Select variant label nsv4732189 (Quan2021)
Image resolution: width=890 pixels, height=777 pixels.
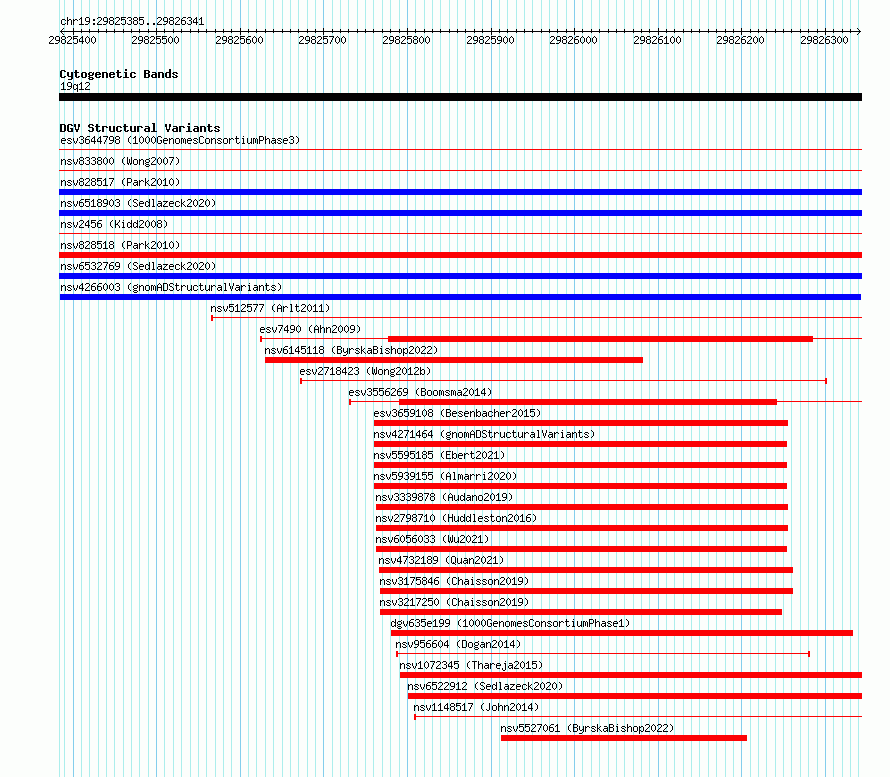click(x=441, y=560)
